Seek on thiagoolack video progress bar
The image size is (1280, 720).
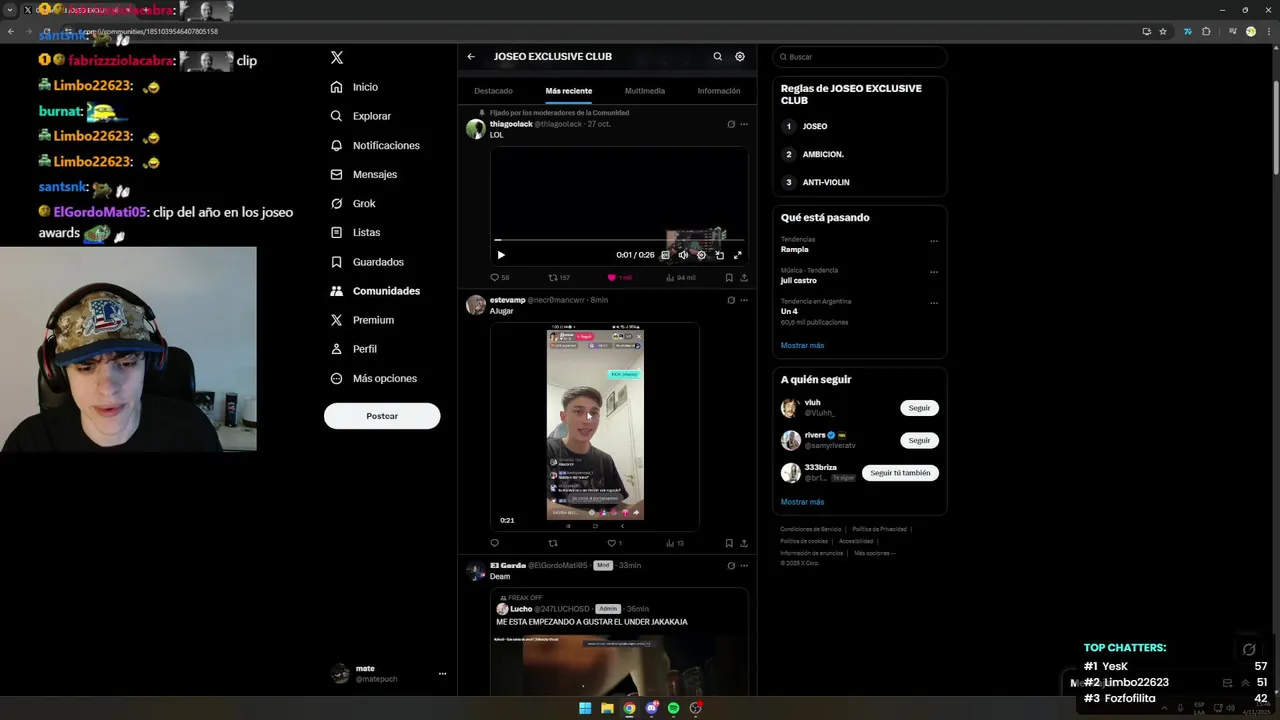tap(619, 240)
